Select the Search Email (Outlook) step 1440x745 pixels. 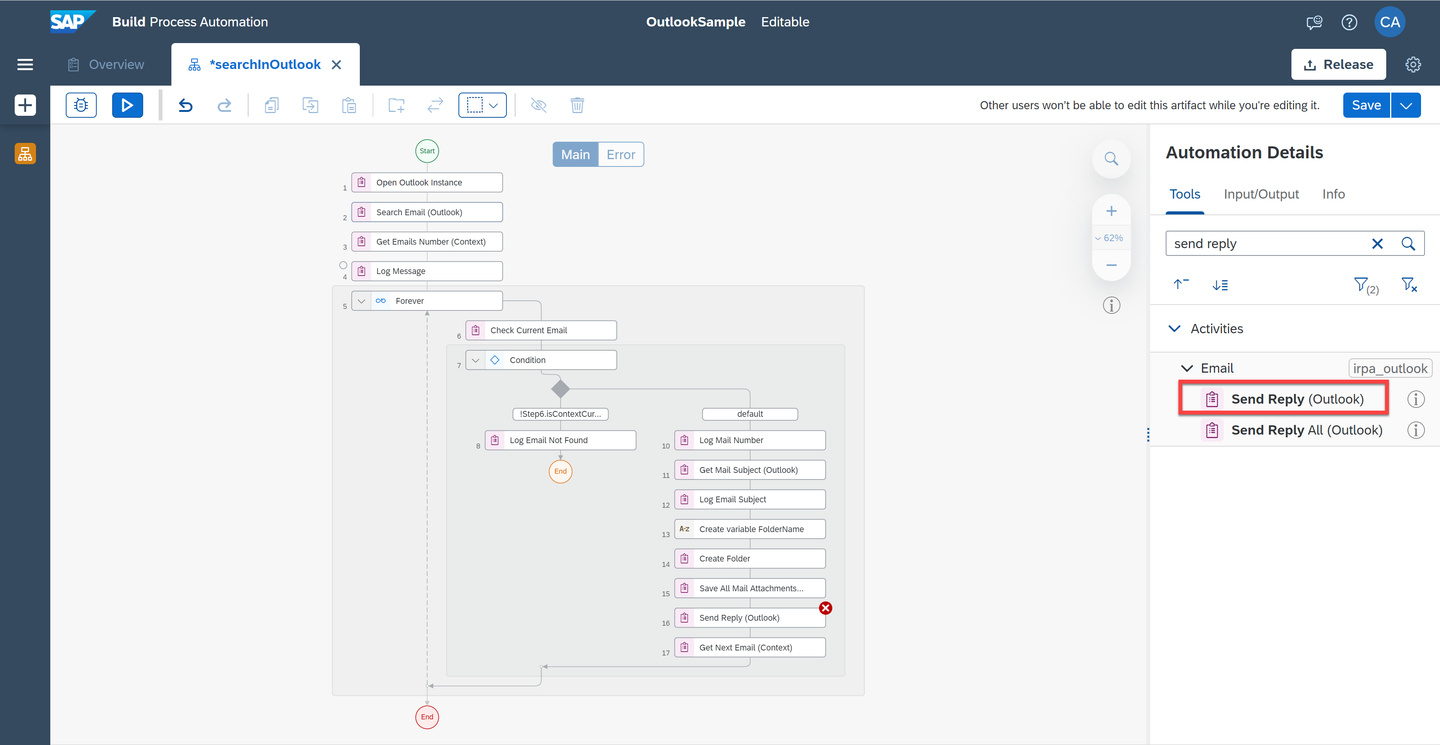(x=427, y=212)
